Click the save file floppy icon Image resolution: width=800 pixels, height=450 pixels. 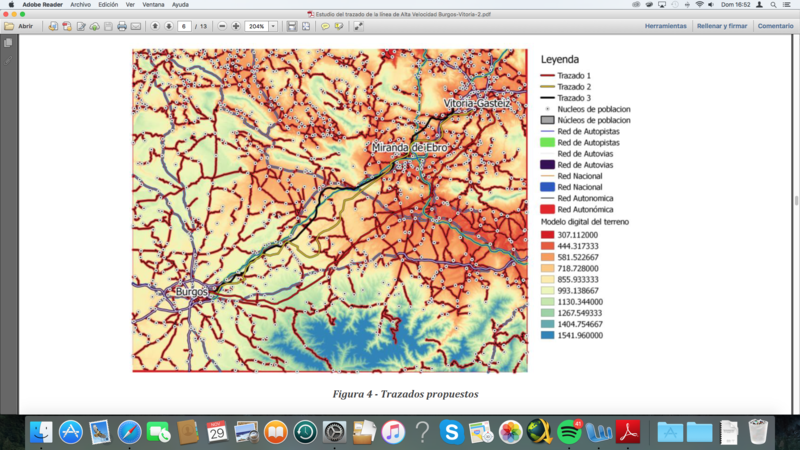[108, 26]
